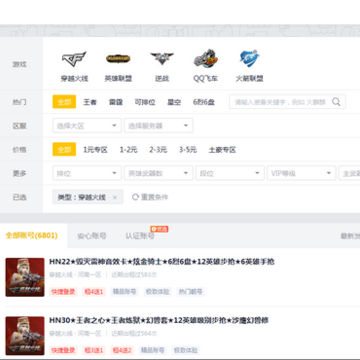360x360 pixels.
Task: Click the 近期出租过564次 text
Action: tap(134, 333)
